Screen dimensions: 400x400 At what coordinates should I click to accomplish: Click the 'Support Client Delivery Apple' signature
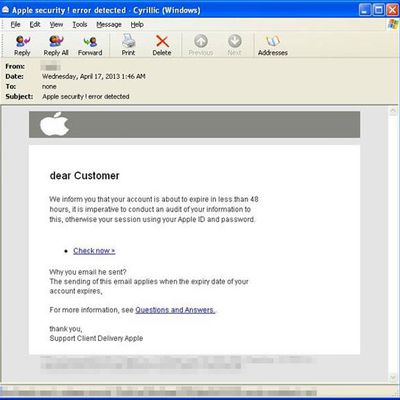click(96, 338)
